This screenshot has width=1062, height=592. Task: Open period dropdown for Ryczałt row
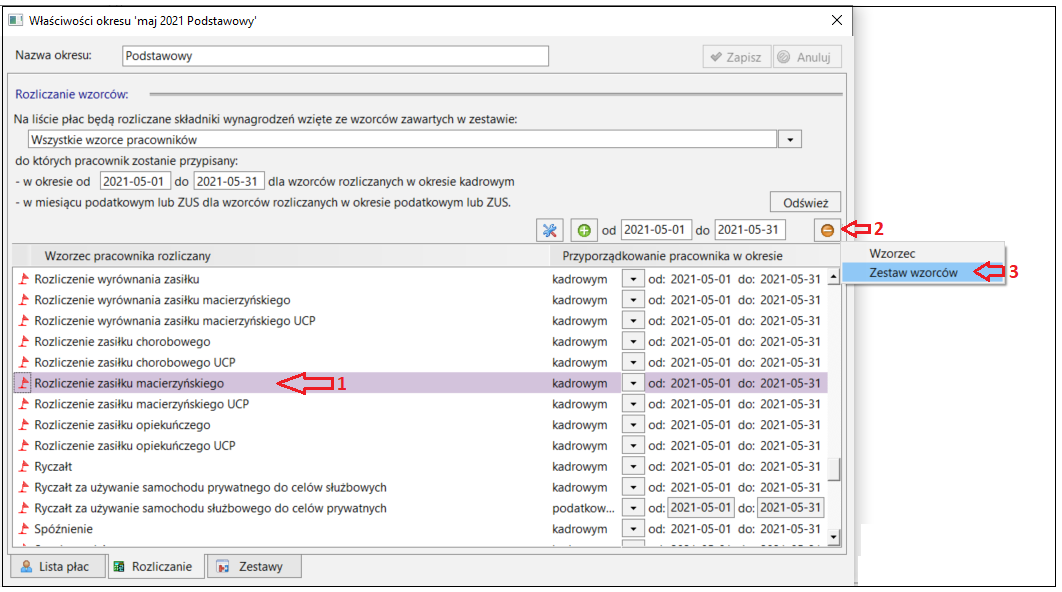(633, 467)
